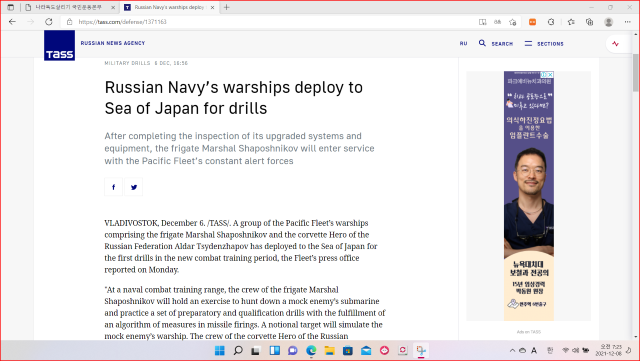This screenshot has height=361, width=640.
Task: Open Chat app from taskbar
Action: tap(293, 350)
